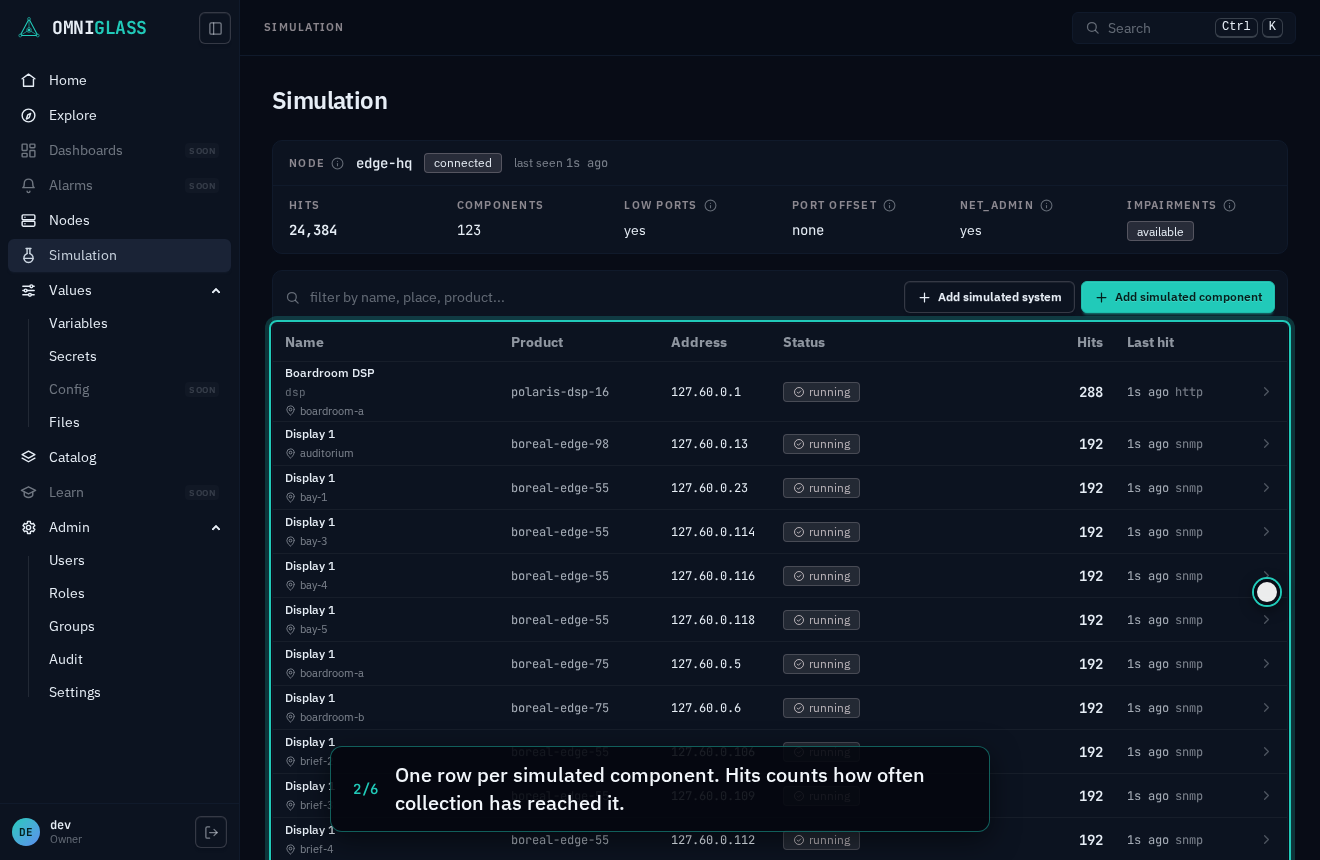Open the row chevron for 127.60.0.5
Image resolution: width=1320 pixels, height=860 pixels.
point(1266,664)
